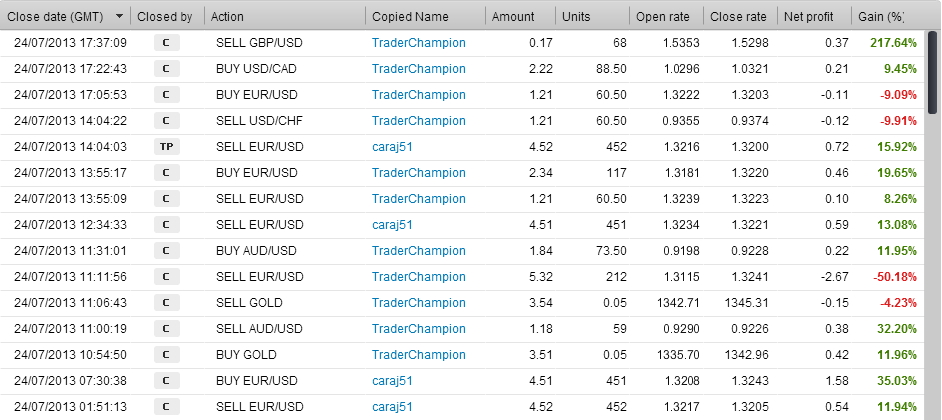Sort by the Net profit column header
This screenshot has height=420, width=942.
(x=808, y=17)
